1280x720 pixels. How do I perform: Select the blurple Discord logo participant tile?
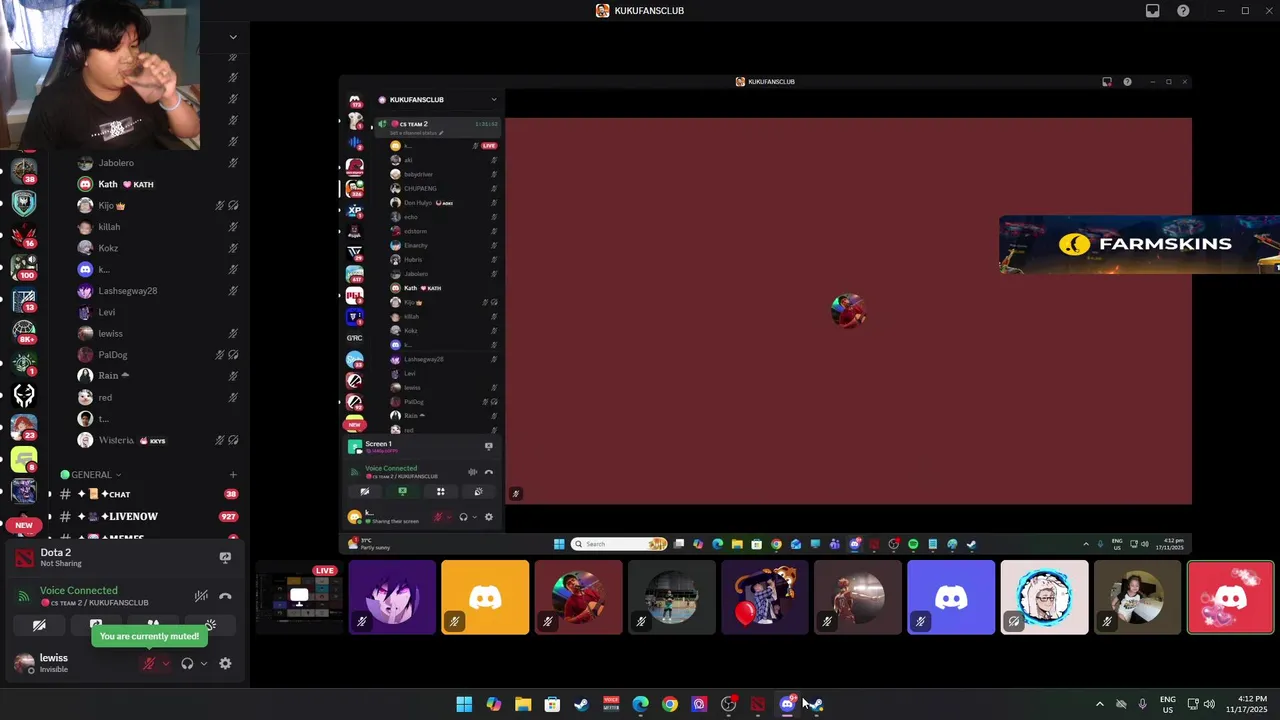(951, 598)
